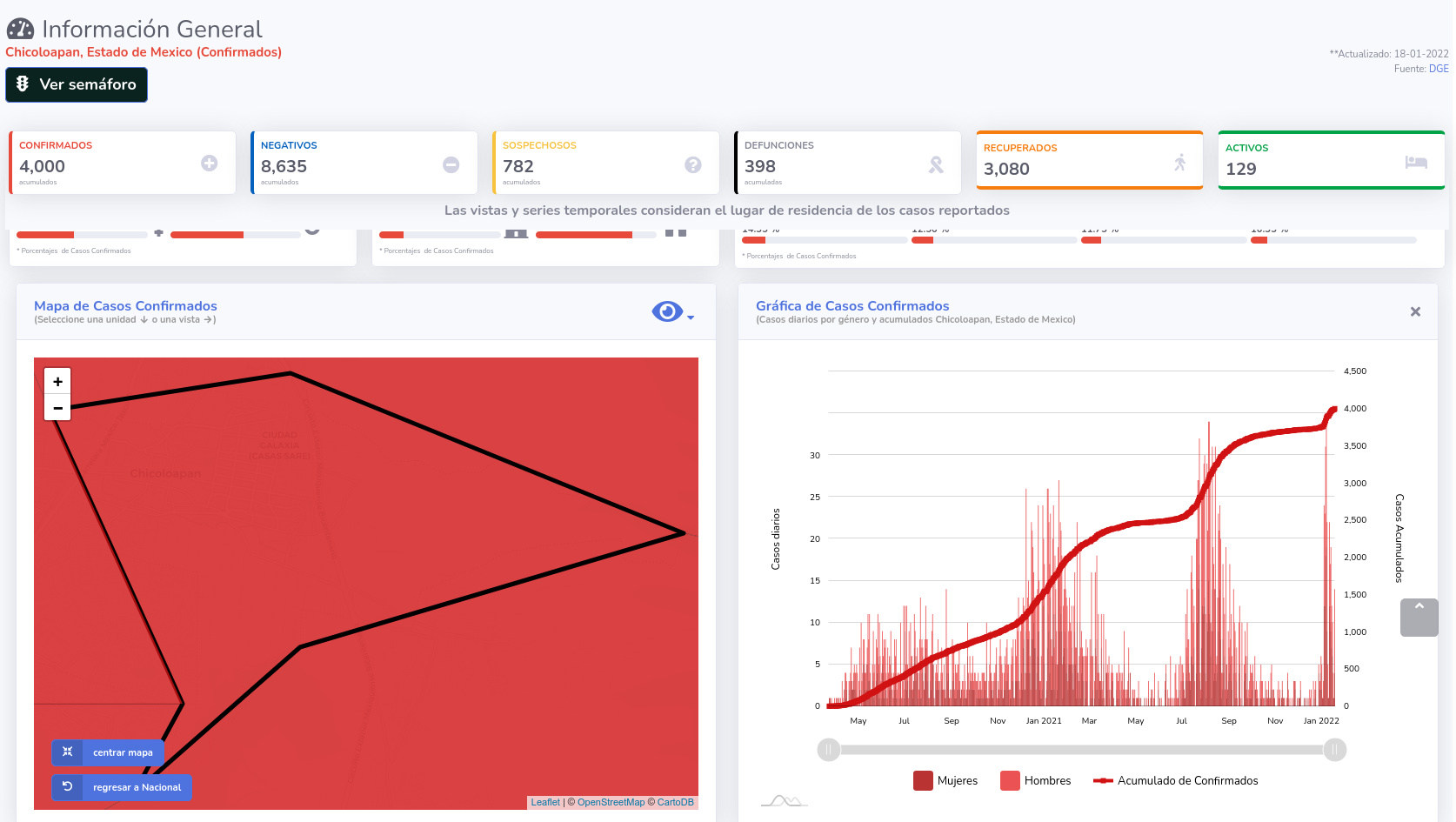Click regresar a Nacional button
The height and width of the screenshot is (822, 1456).
click(x=122, y=787)
